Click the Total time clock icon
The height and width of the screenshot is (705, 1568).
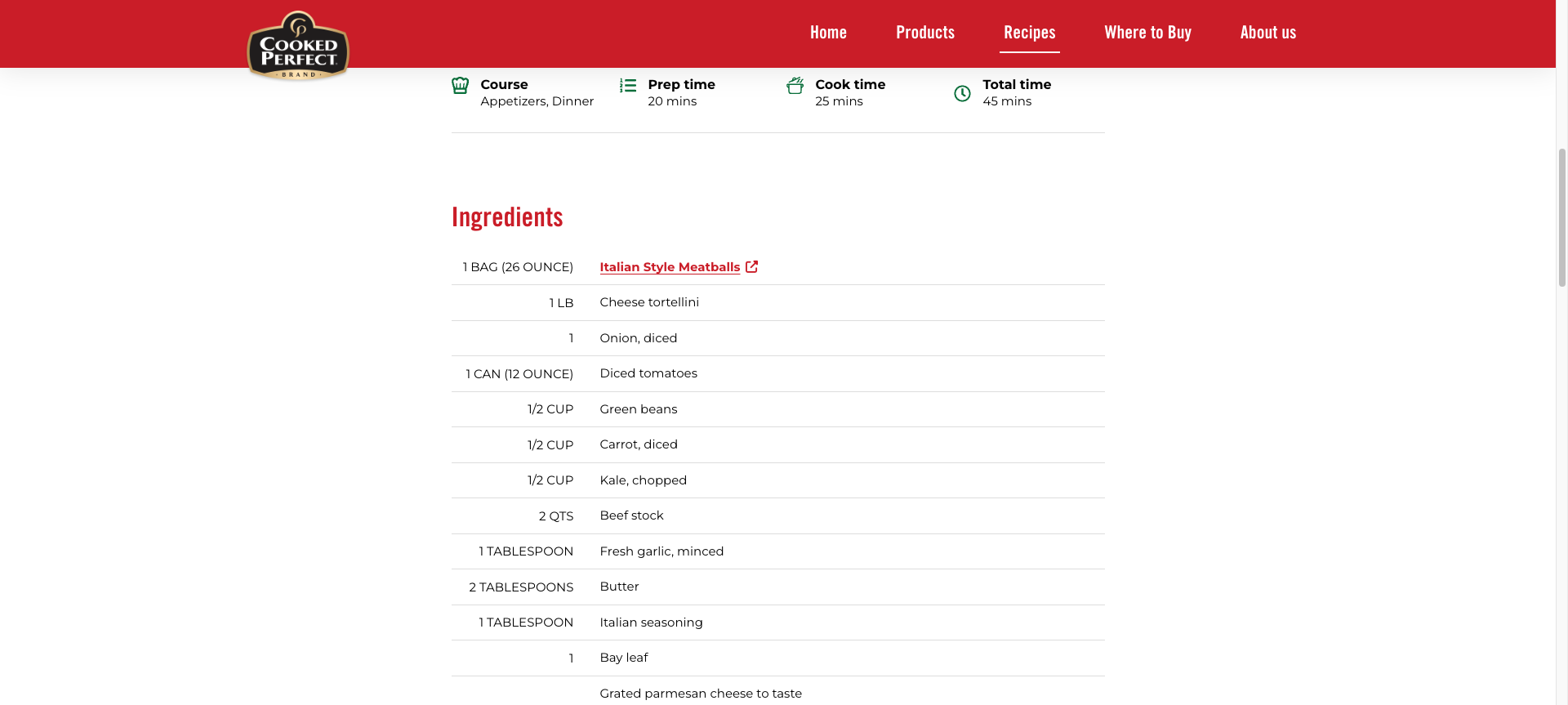[x=962, y=94]
